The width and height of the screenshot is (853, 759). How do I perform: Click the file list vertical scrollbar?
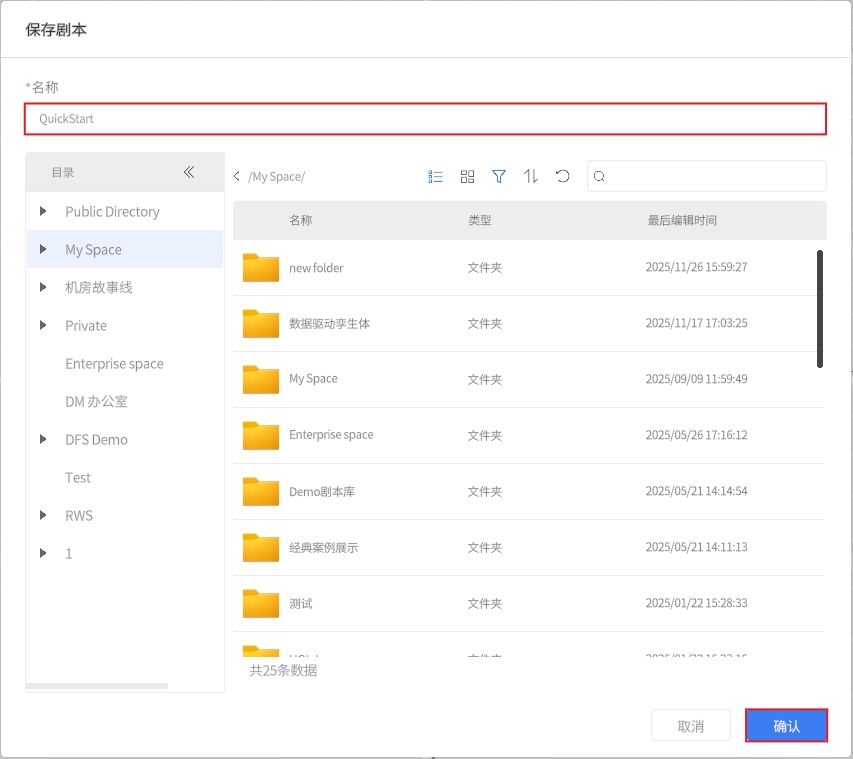[x=820, y=309]
